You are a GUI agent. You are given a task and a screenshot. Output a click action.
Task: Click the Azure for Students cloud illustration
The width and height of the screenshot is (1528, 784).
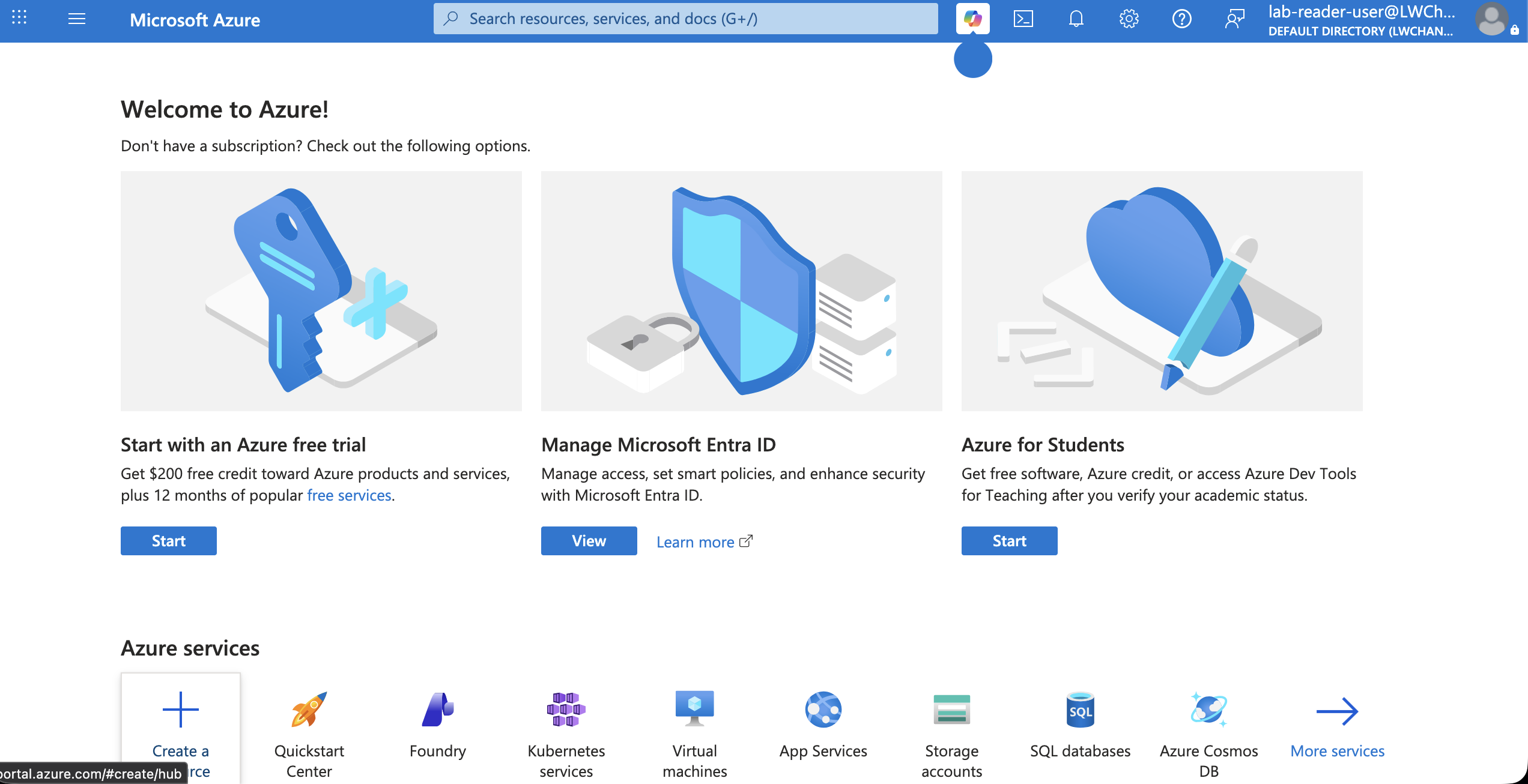click(1162, 291)
